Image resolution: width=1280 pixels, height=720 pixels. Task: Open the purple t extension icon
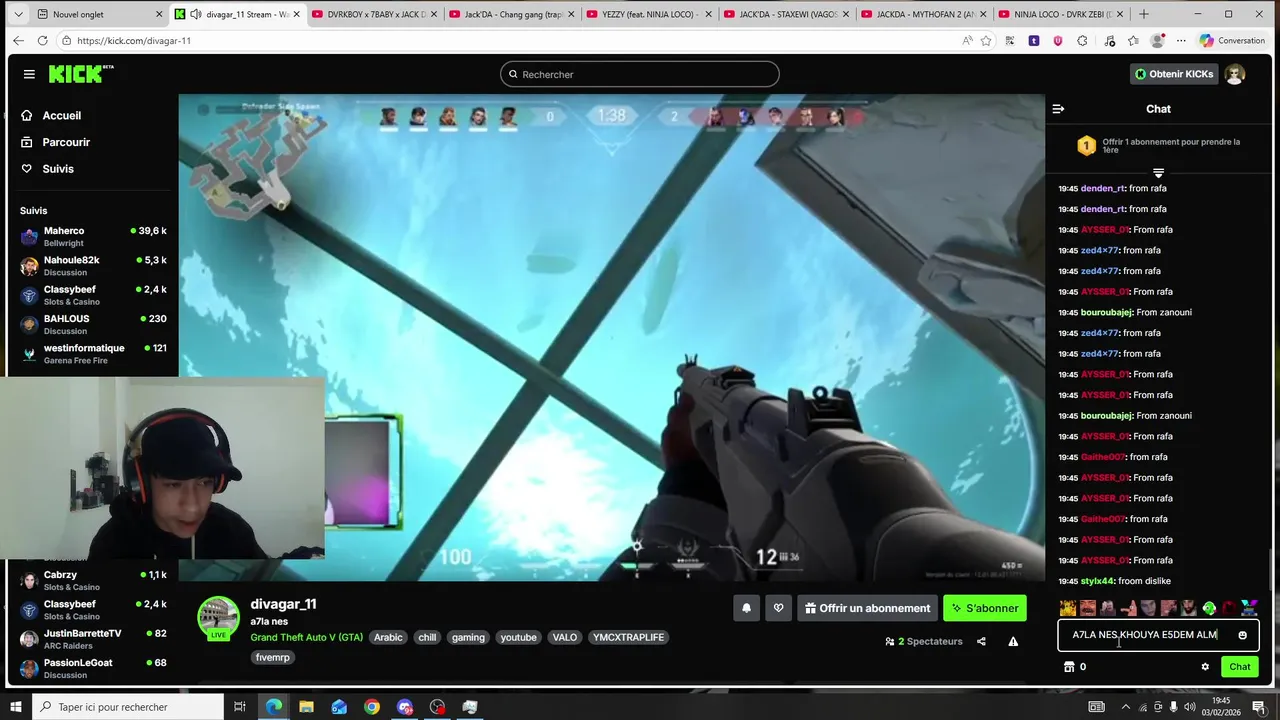pos(1034,41)
